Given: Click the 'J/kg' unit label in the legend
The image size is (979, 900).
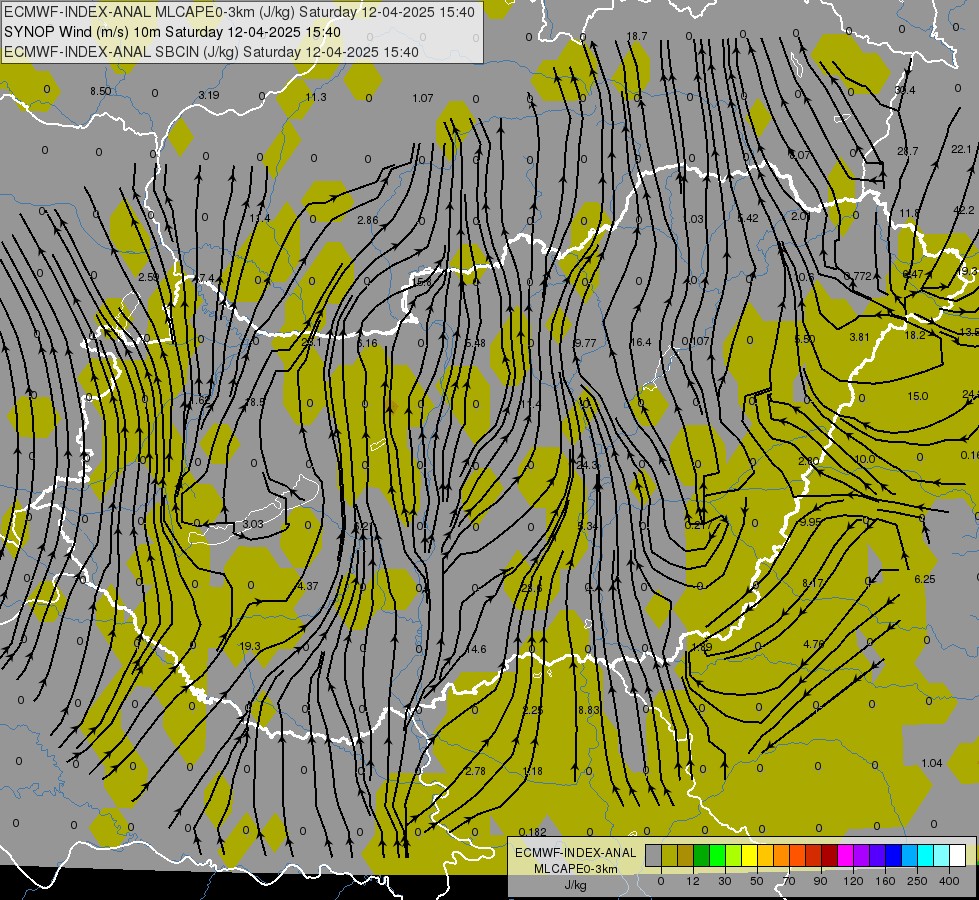Looking at the screenshot, I should [x=575, y=885].
